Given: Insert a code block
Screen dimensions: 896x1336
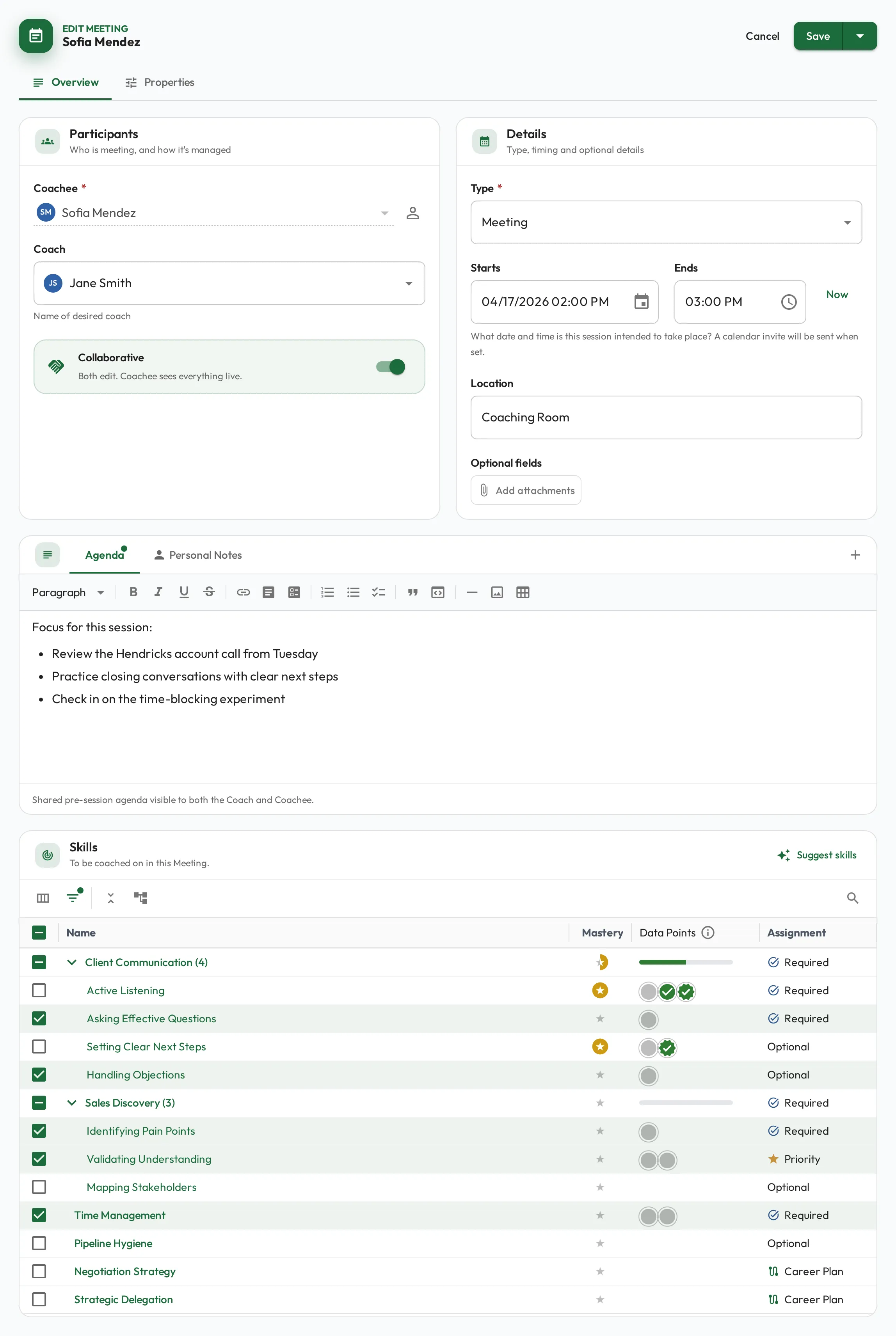Looking at the screenshot, I should [x=438, y=592].
